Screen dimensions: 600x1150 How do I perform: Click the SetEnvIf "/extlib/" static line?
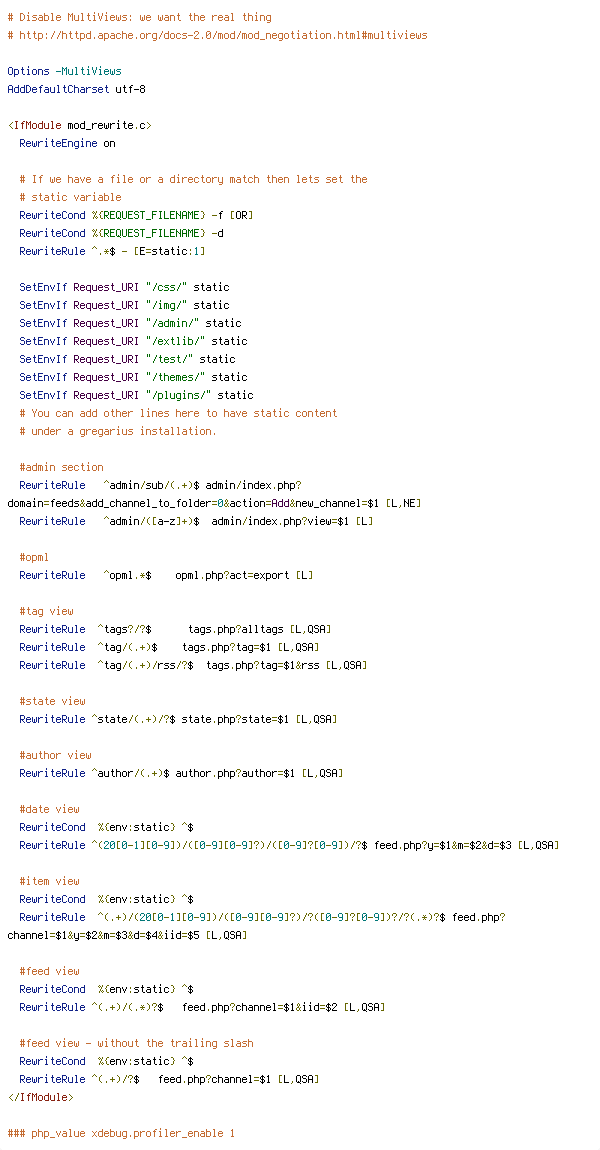pyautogui.click(x=133, y=342)
